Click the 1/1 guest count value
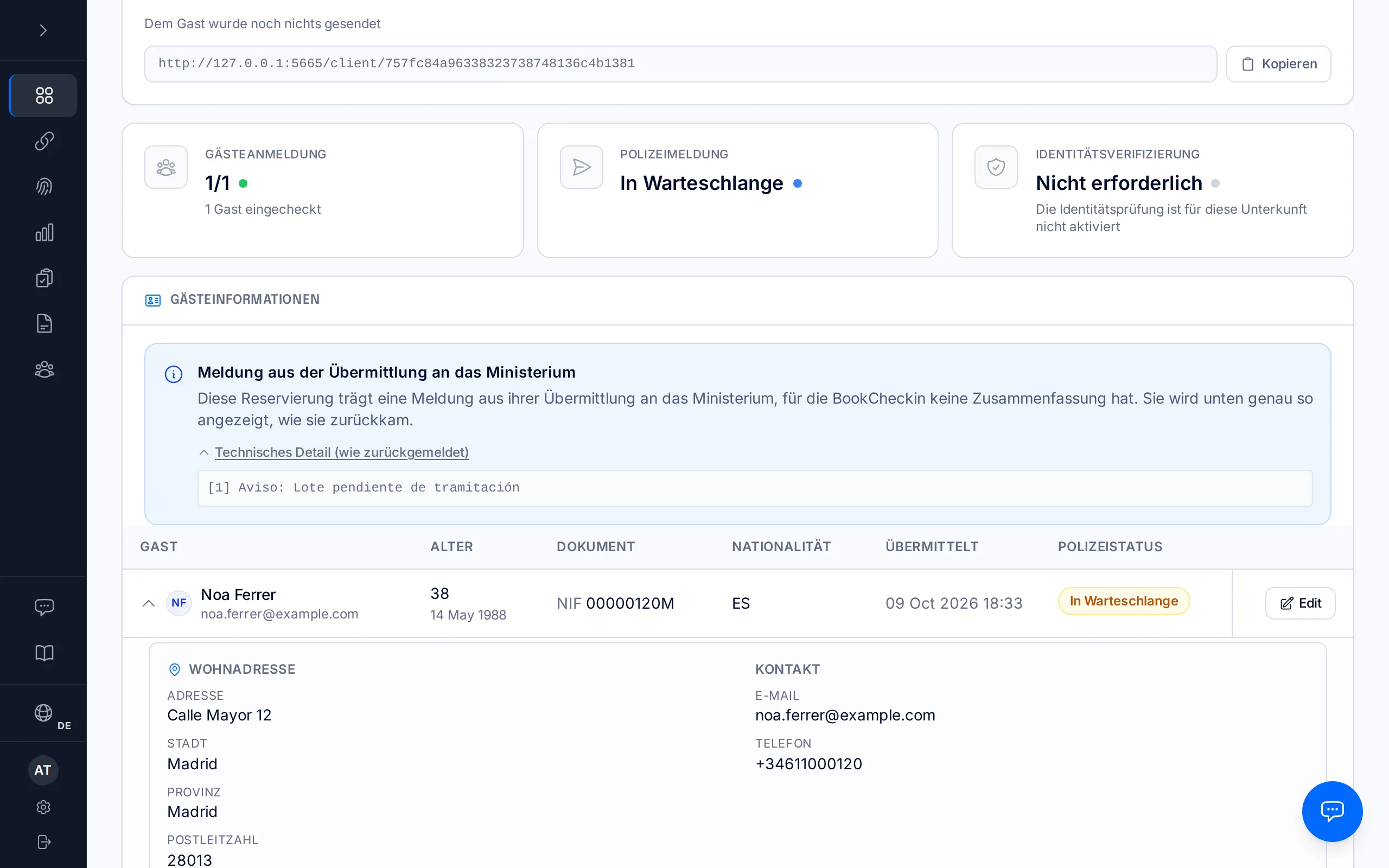 (x=218, y=183)
